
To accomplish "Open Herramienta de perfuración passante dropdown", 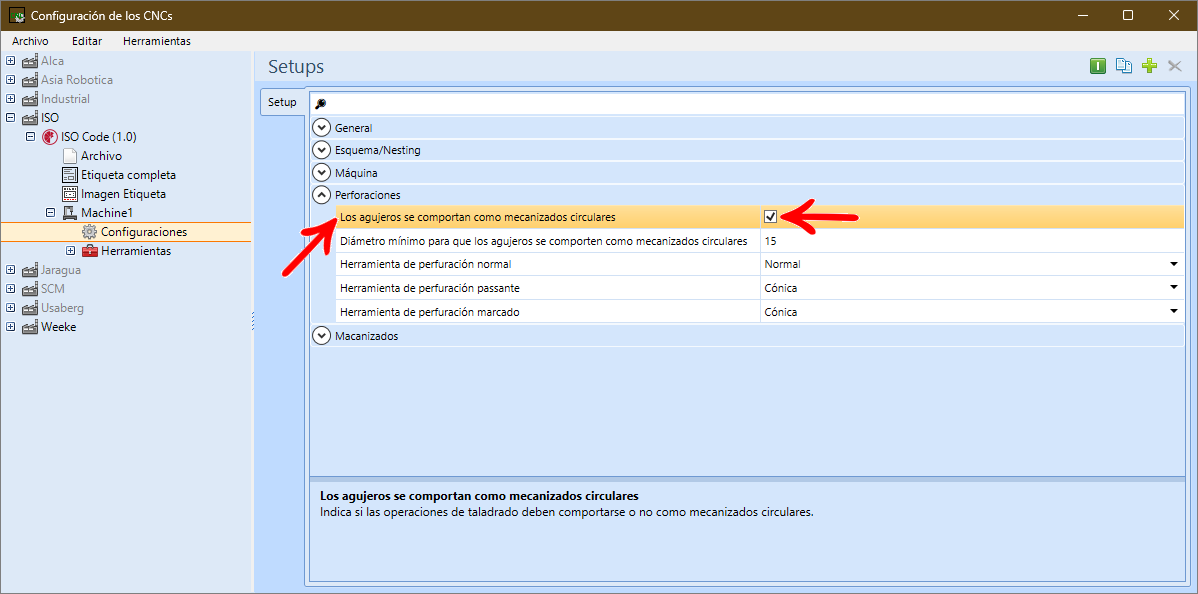I will tap(1174, 288).
